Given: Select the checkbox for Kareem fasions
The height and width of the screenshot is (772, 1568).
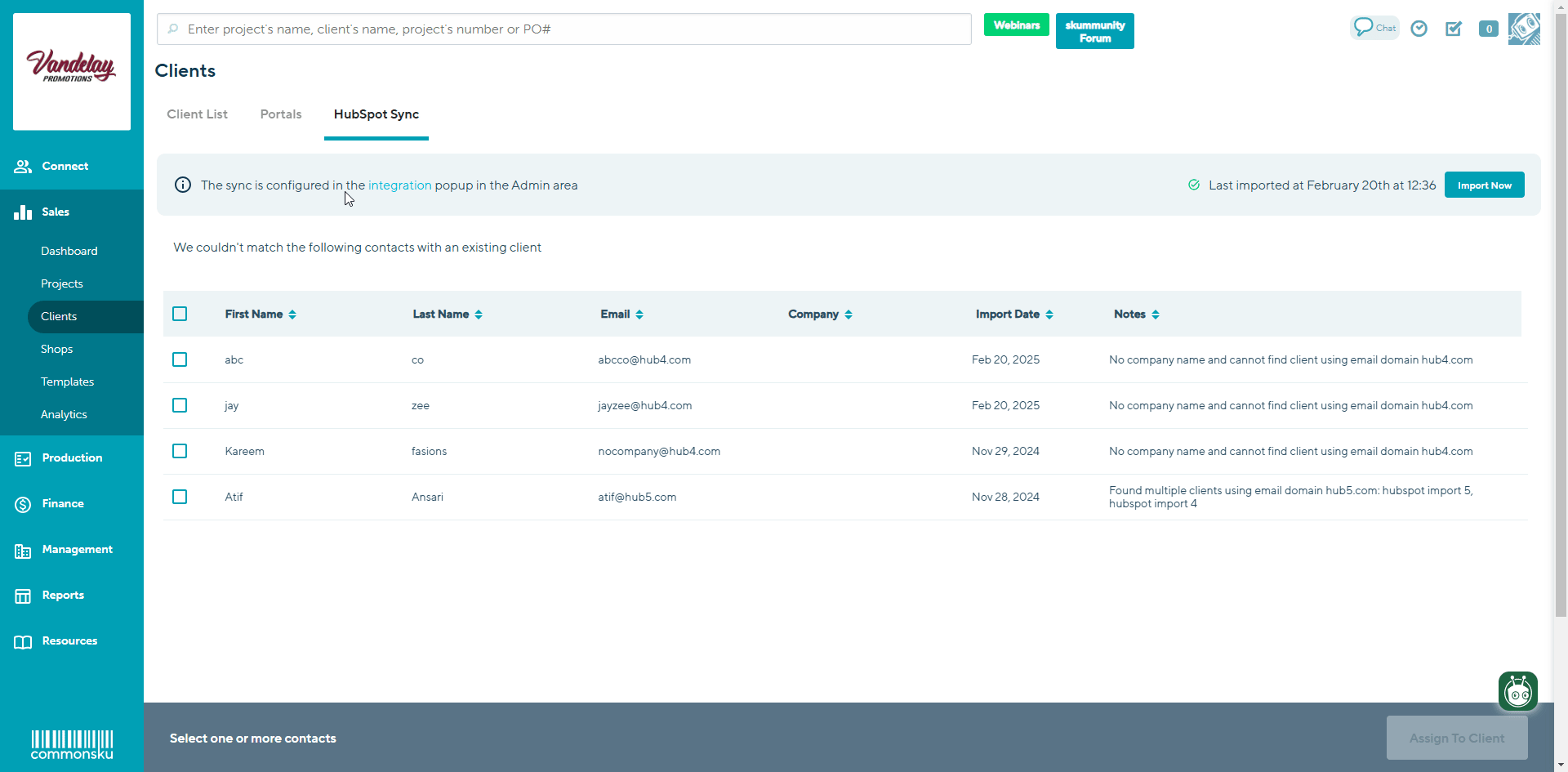Looking at the screenshot, I should [180, 451].
